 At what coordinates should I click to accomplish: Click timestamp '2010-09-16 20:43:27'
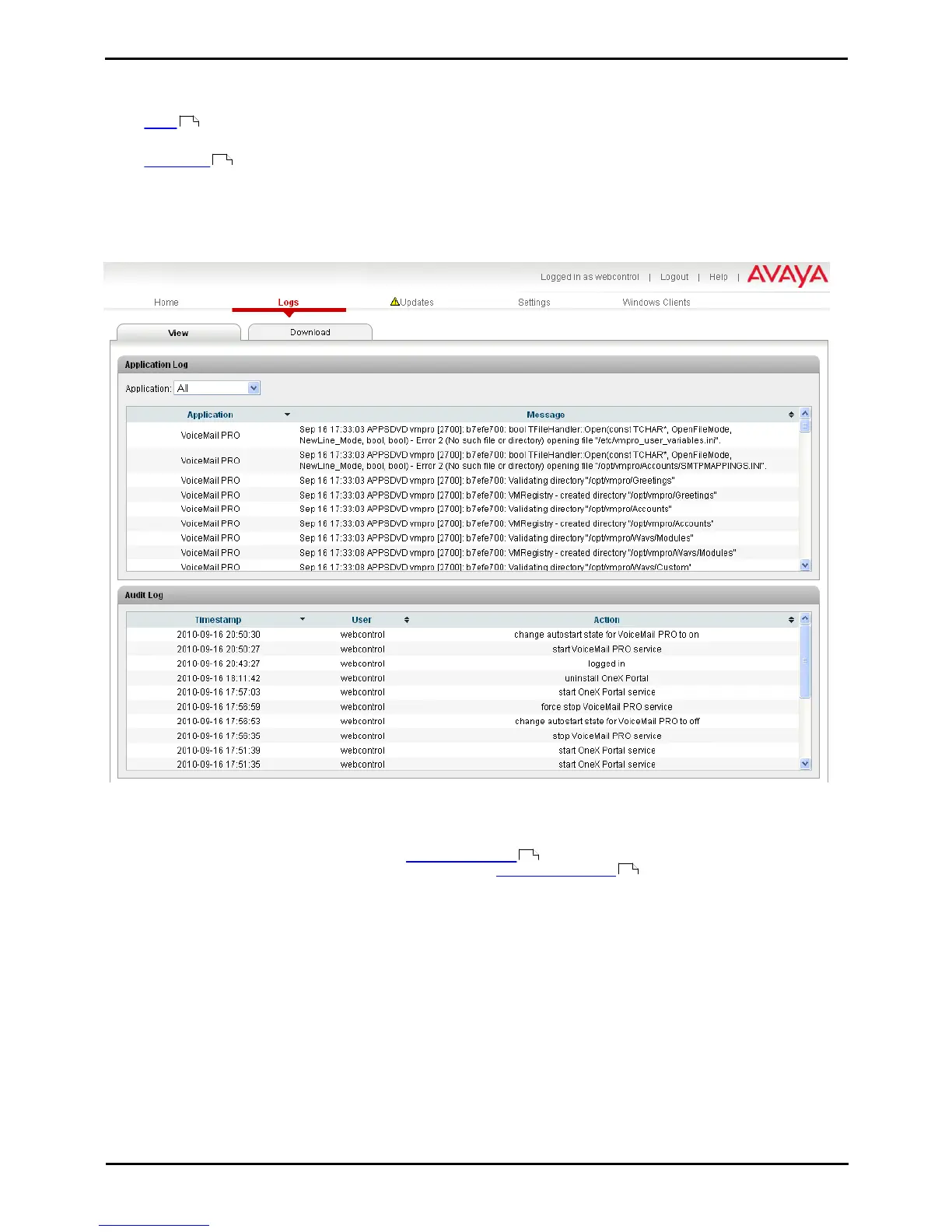(219, 663)
